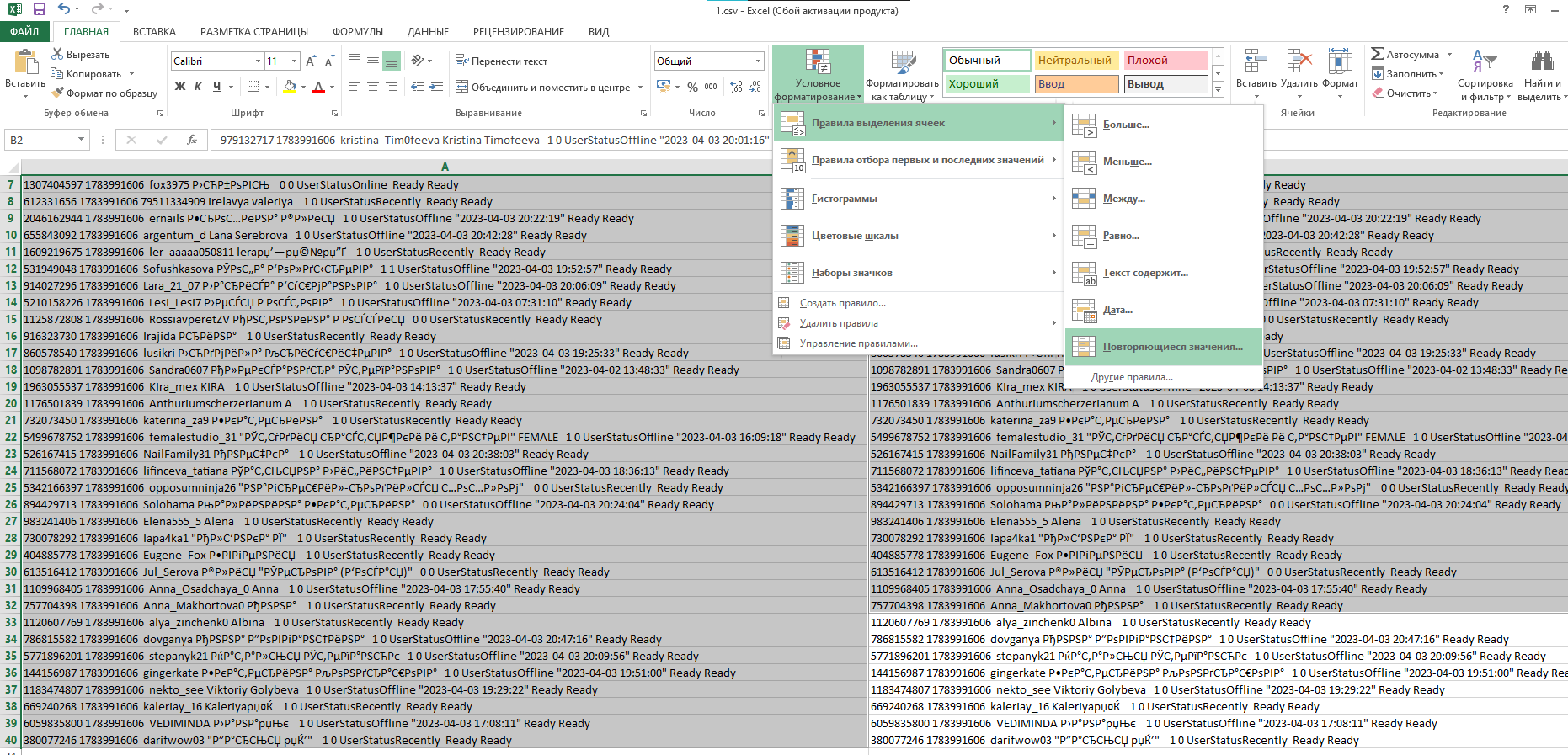Click inside the formula bar text
The height and width of the screenshot is (755, 1568).
click(488, 141)
